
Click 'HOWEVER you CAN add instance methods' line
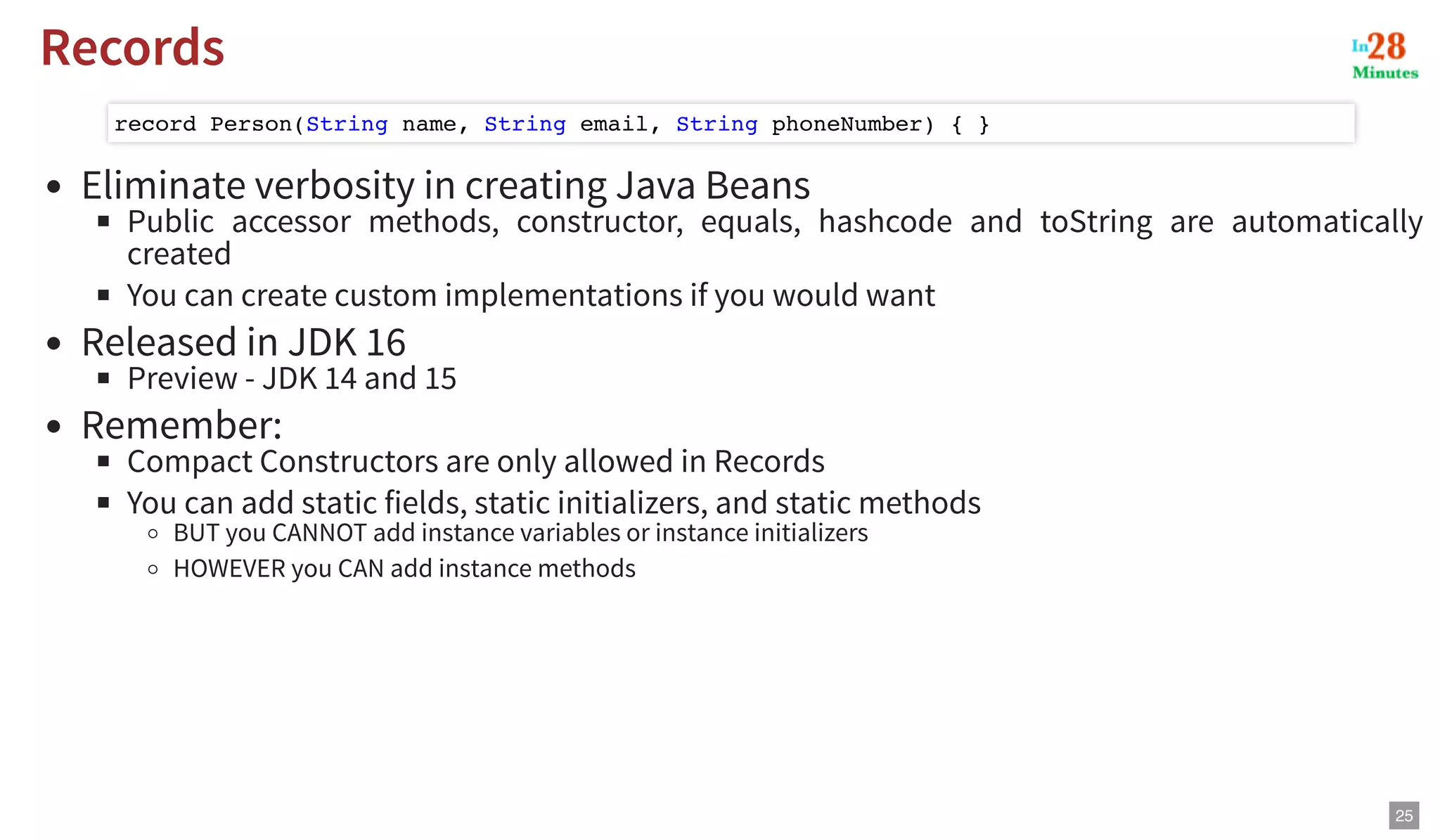click(x=404, y=569)
